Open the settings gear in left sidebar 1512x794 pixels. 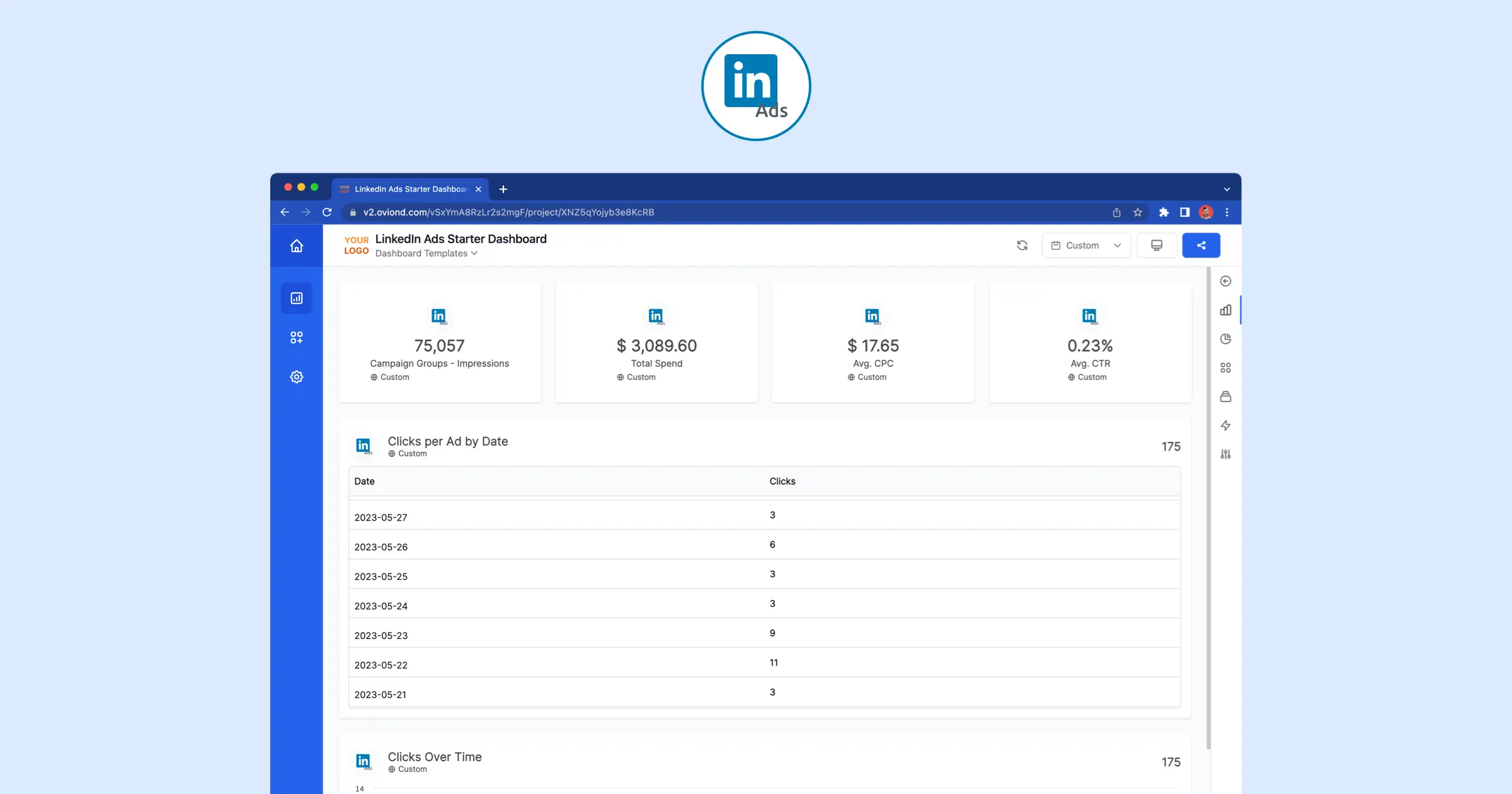(x=296, y=377)
